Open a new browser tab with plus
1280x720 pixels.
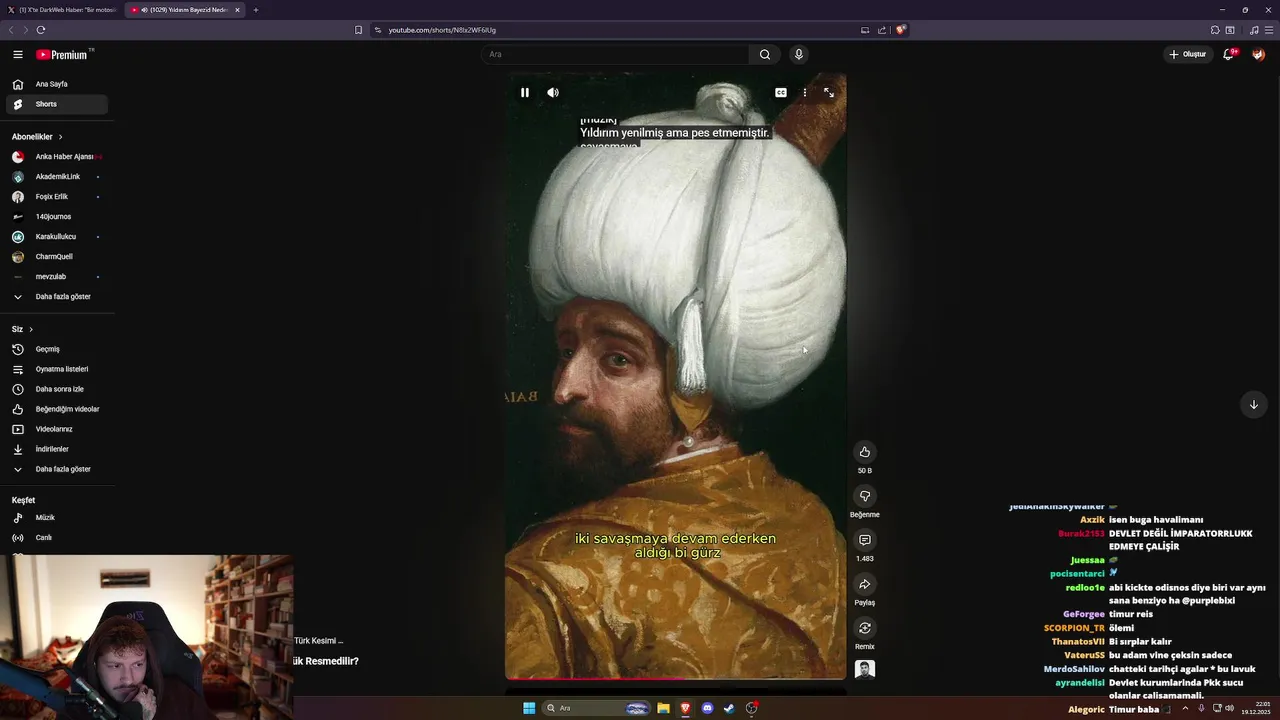coord(256,10)
